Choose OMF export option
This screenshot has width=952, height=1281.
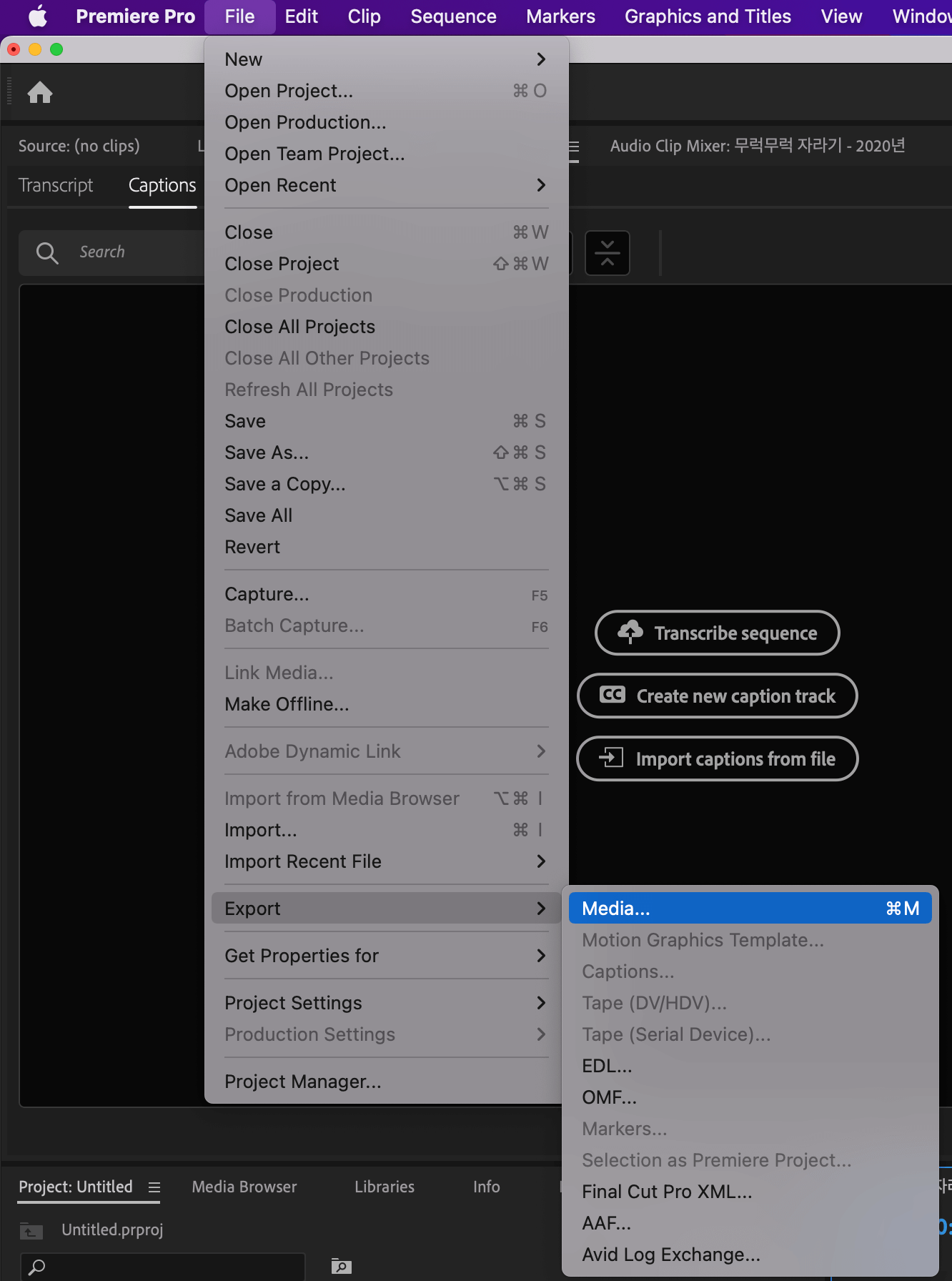click(750, 1097)
